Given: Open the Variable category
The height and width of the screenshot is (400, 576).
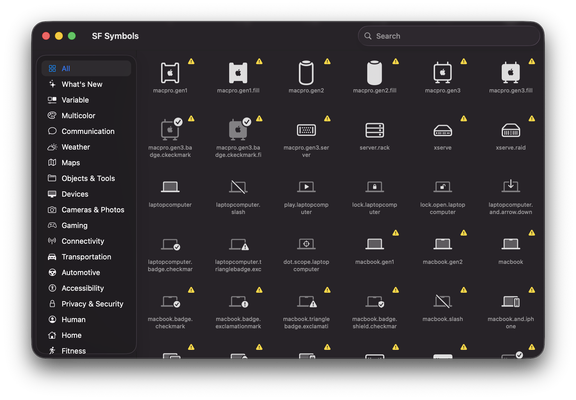Looking at the screenshot, I should coord(86,100).
